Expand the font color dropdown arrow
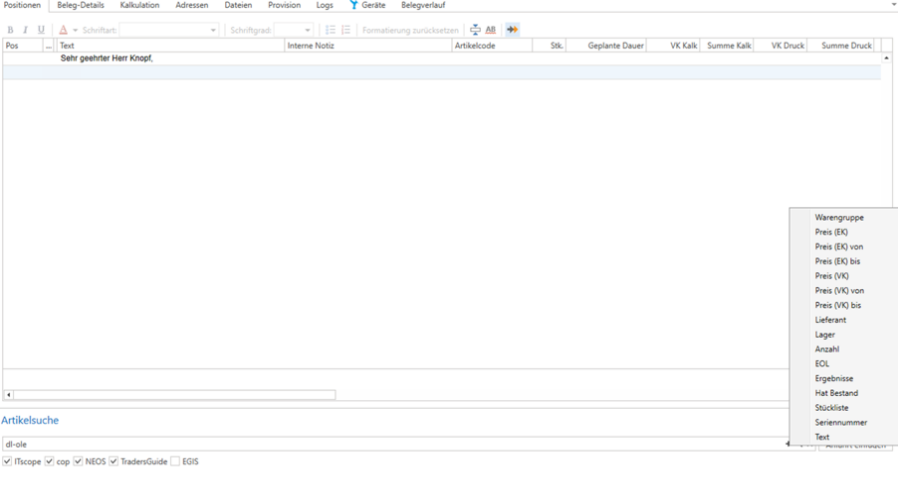The height and width of the screenshot is (498, 898). click(x=75, y=30)
